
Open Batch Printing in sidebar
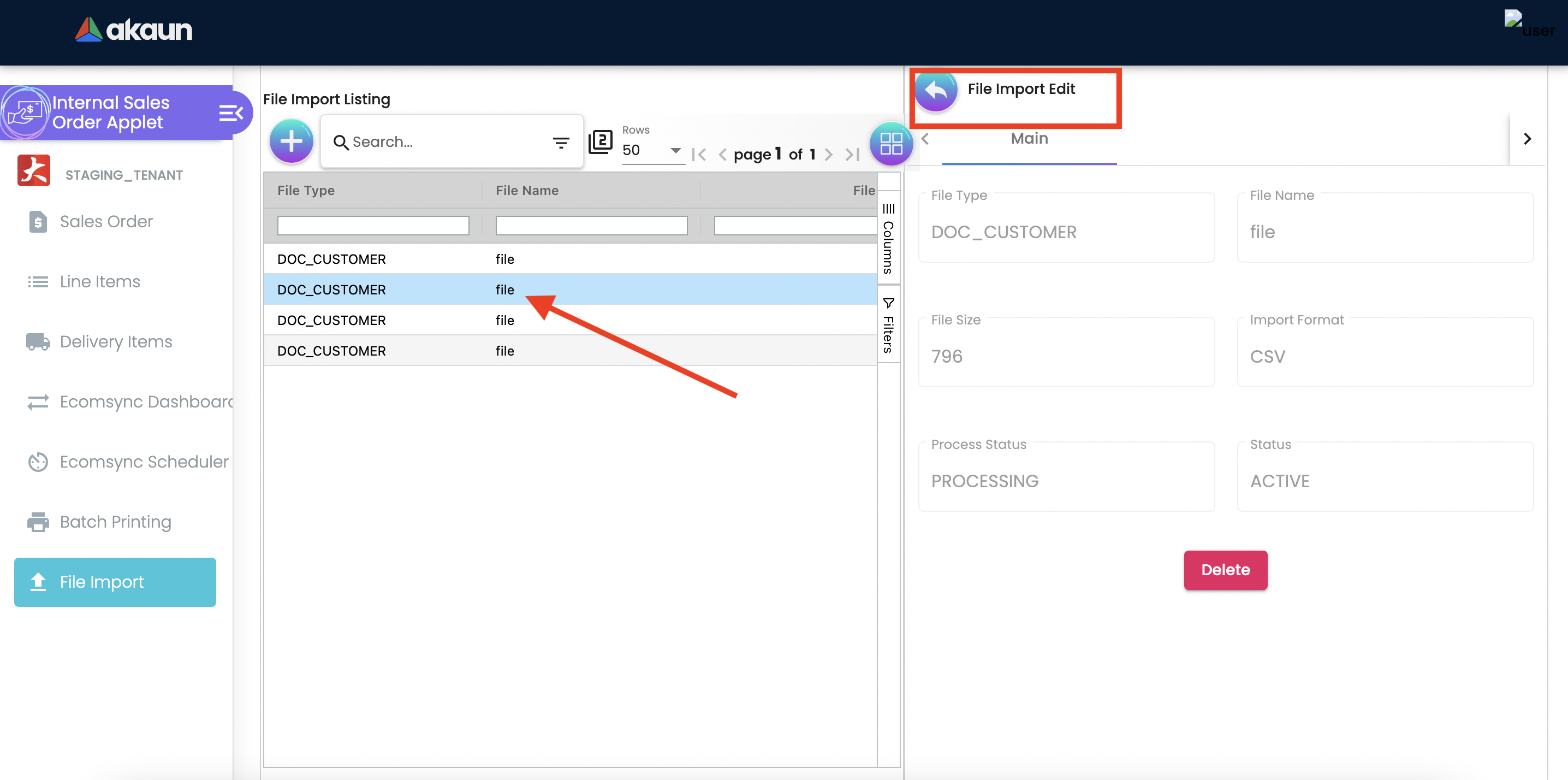[x=115, y=522]
